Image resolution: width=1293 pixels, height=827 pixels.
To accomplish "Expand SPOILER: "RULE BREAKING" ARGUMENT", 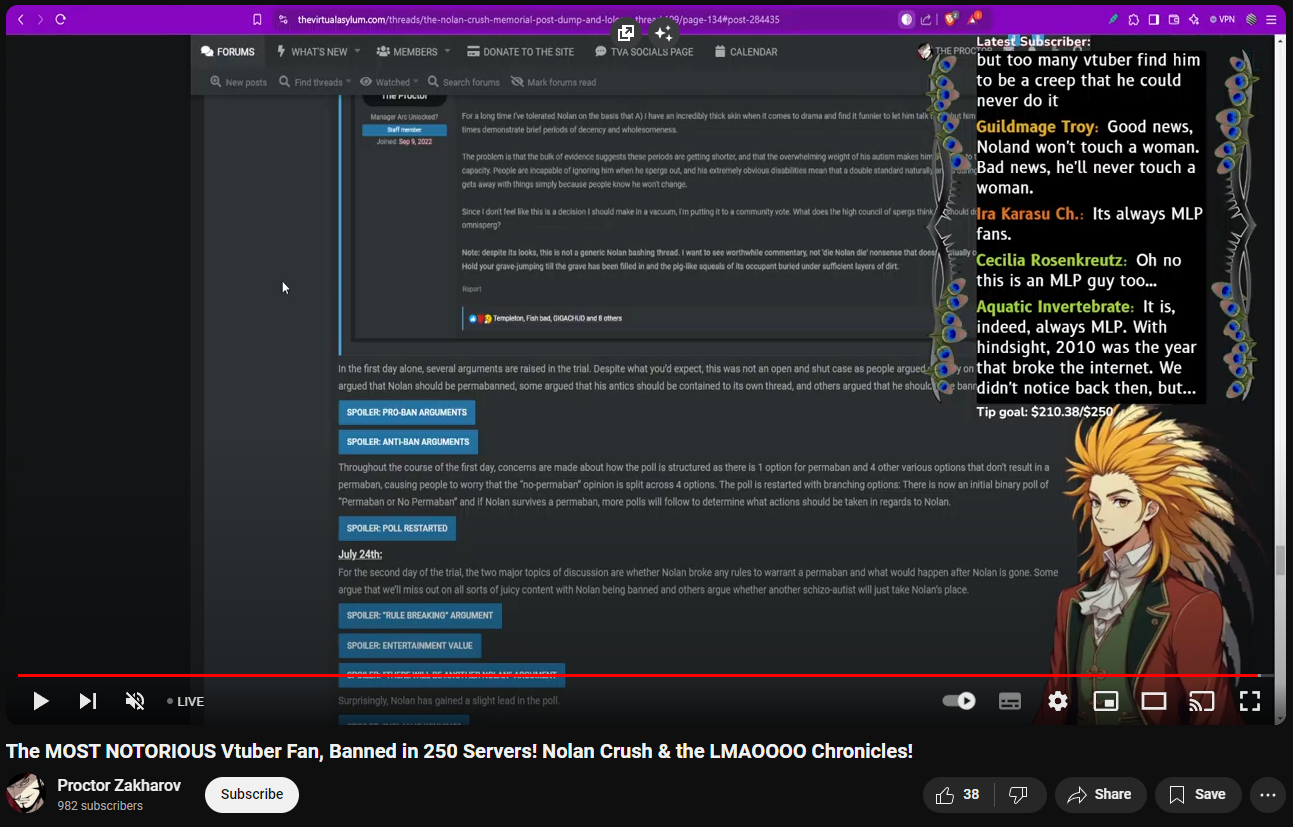I will pyautogui.click(x=420, y=616).
